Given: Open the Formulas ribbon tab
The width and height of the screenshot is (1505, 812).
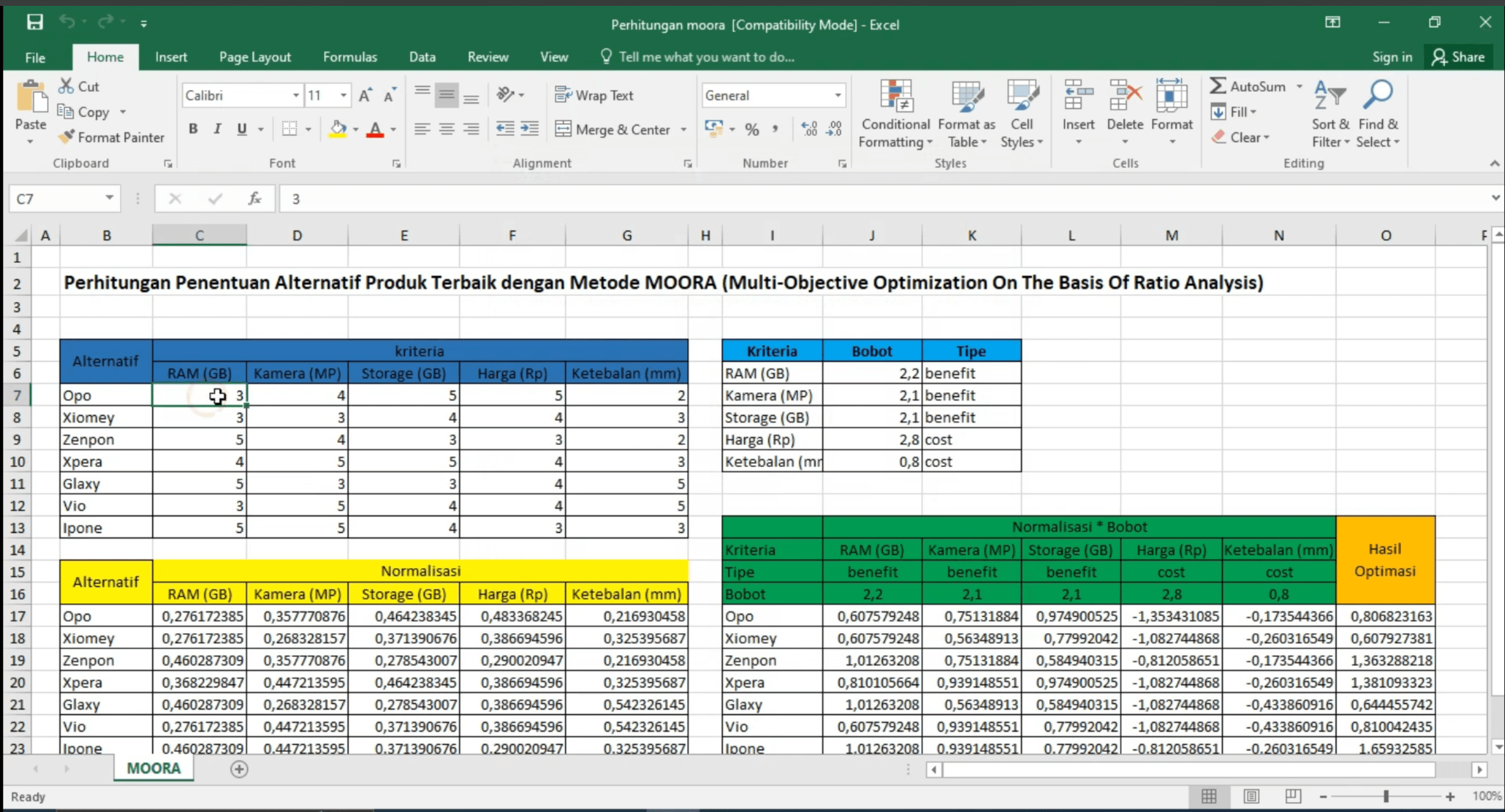Looking at the screenshot, I should (350, 57).
